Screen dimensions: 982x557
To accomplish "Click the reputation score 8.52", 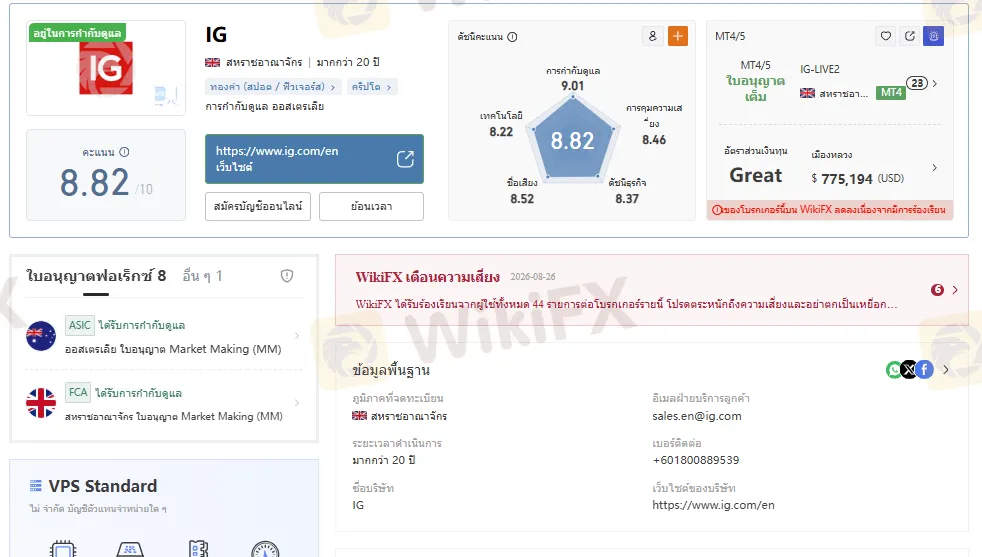I will pos(522,199).
